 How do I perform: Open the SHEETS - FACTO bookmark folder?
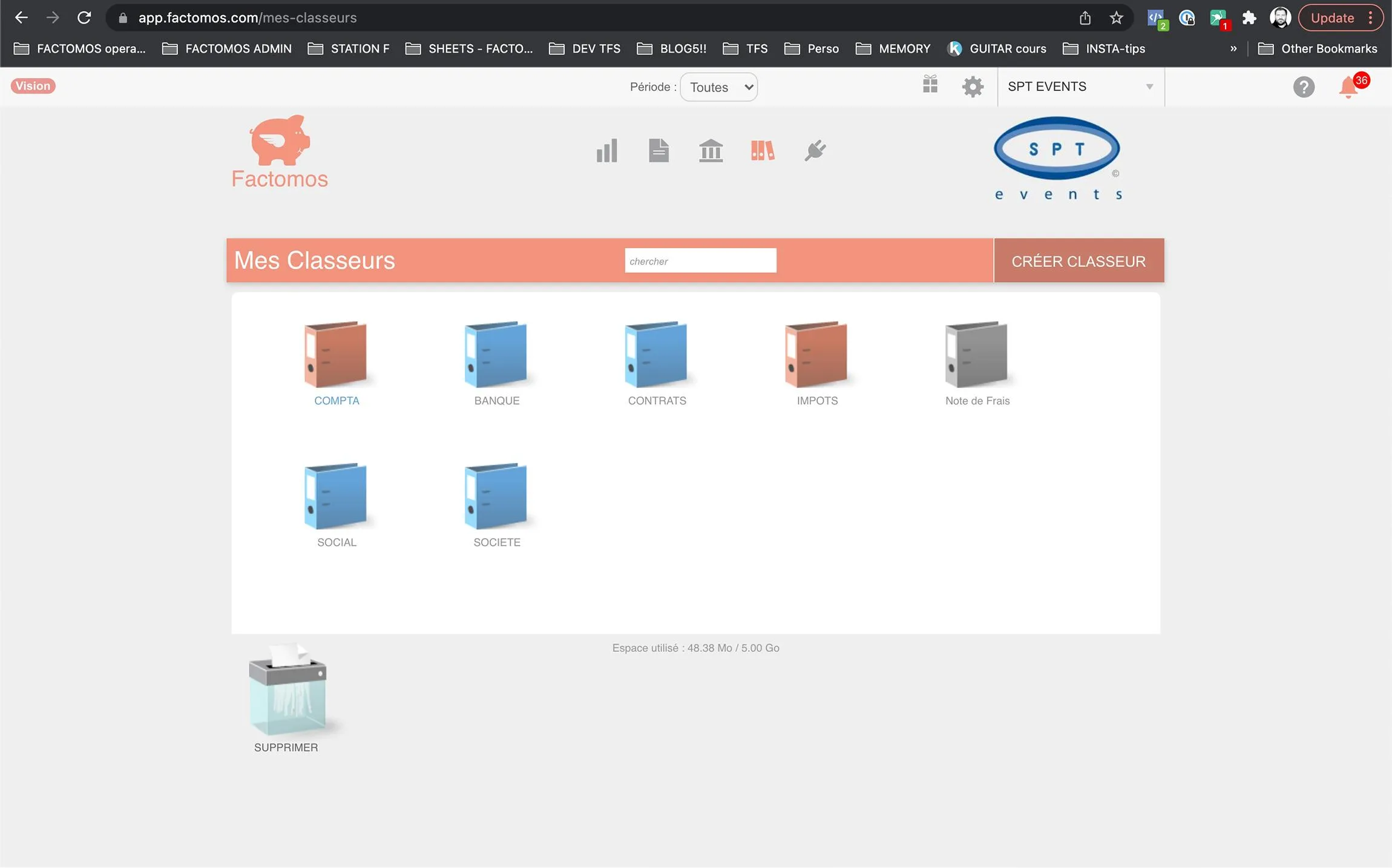469,48
